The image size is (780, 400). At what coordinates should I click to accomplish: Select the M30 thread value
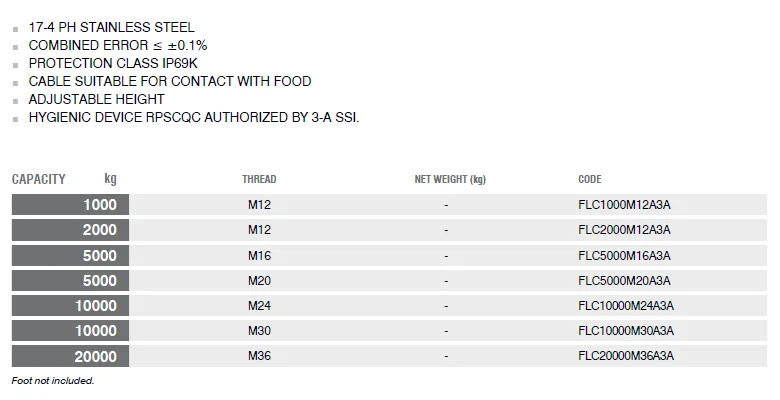[259, 331]
